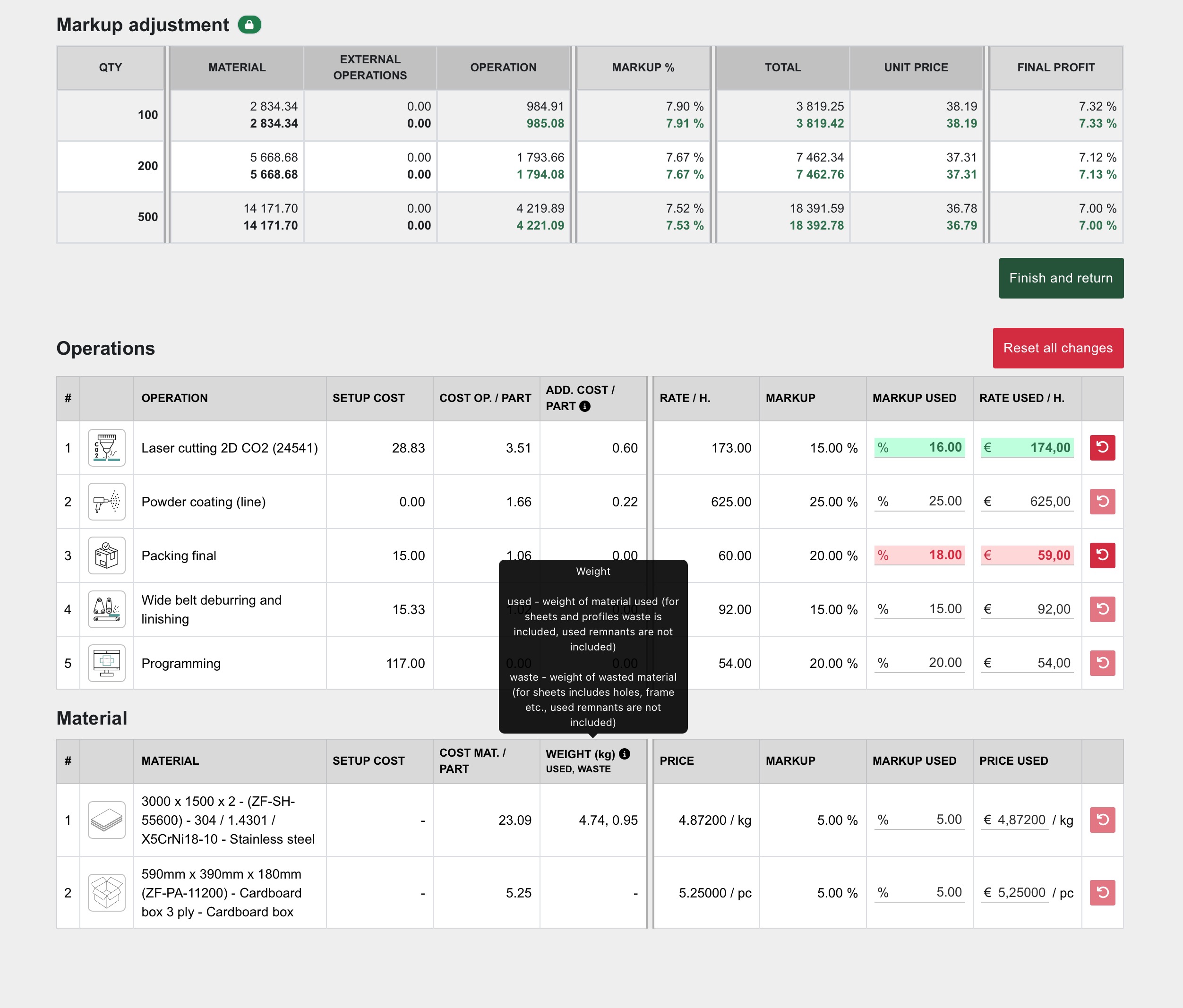Click the Wide belt deburring machine icon
This screenshot has width=1183, height=1008.
(x=107, y=609)
